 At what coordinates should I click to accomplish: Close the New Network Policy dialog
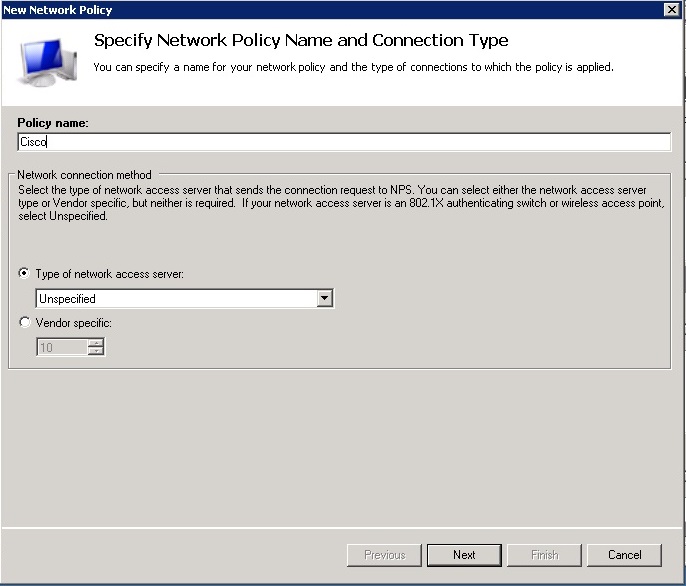coord(671,9)
